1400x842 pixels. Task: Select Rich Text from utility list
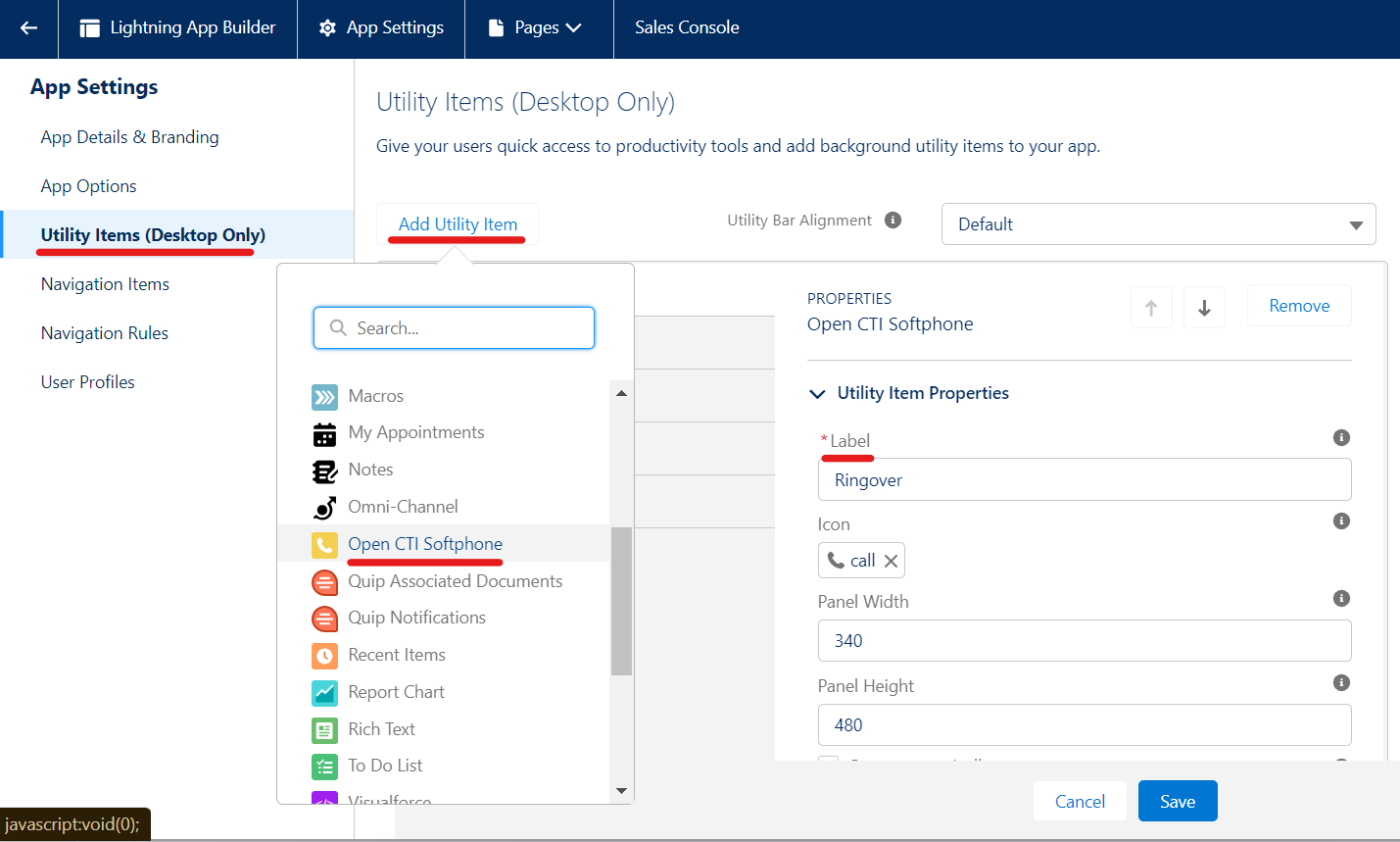tap(382, 729)
